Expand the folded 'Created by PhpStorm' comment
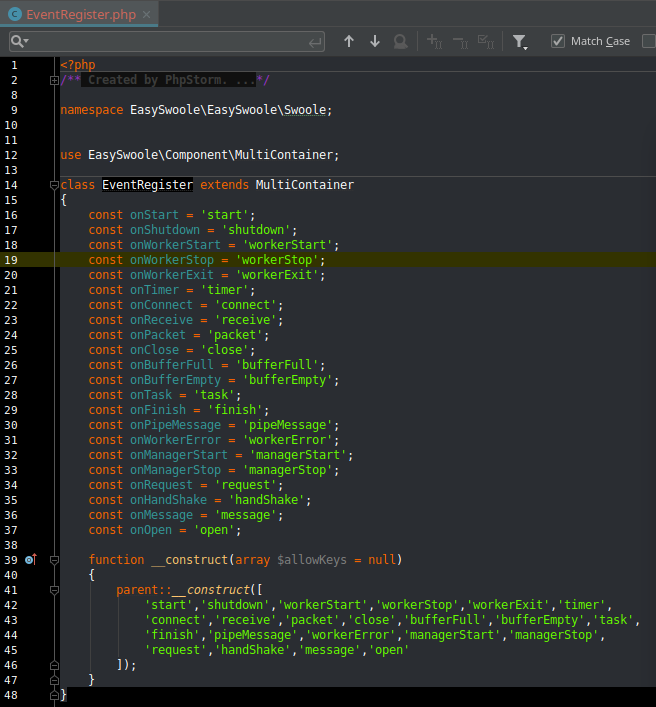This screenshot has width=656, height=707. point(53,80)
